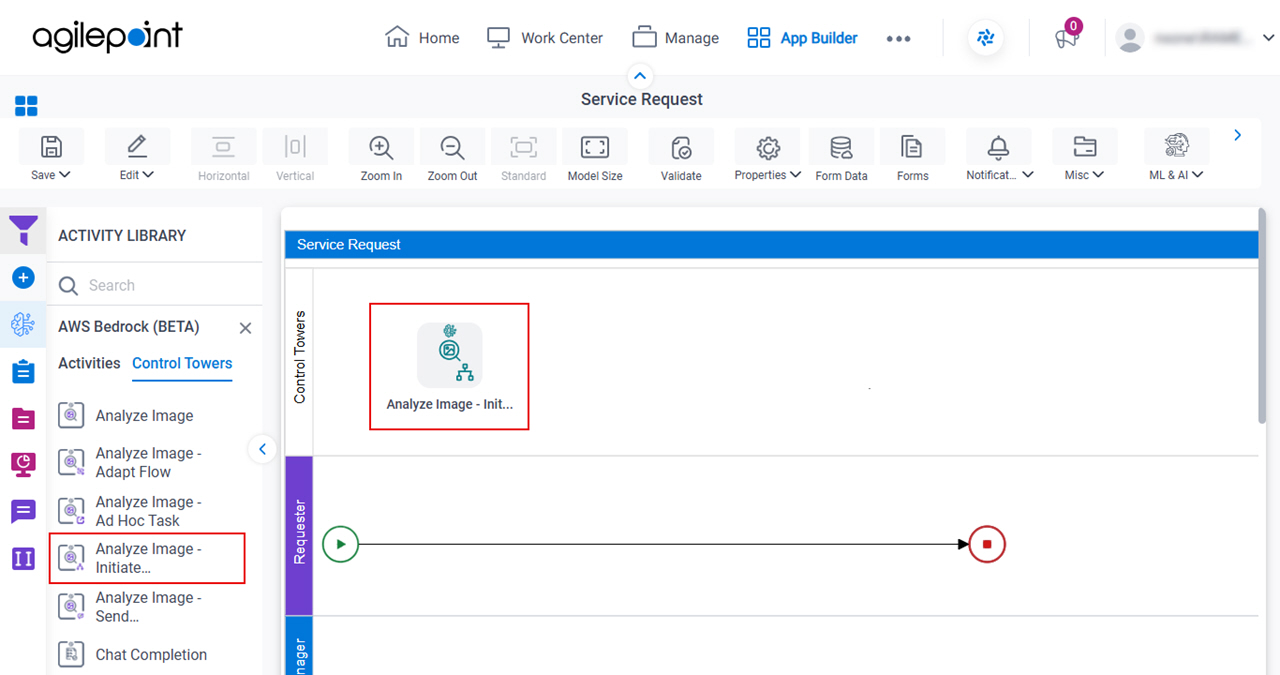Viewport: 1280px width, 675px height.
Task: Click the four-square grid icon below the logo
Action: [26, 106]
